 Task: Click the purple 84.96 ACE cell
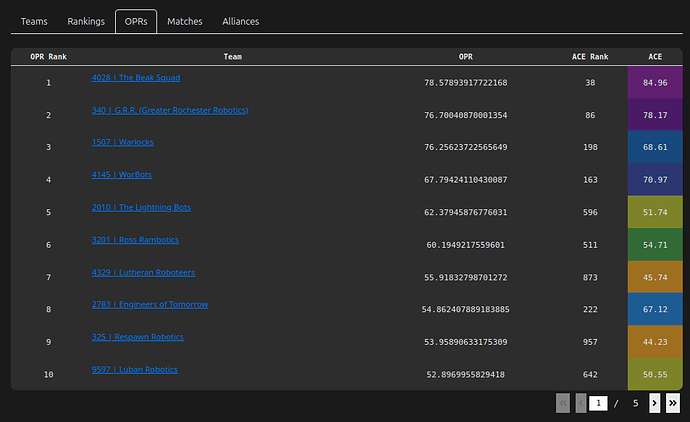point(655,82)
